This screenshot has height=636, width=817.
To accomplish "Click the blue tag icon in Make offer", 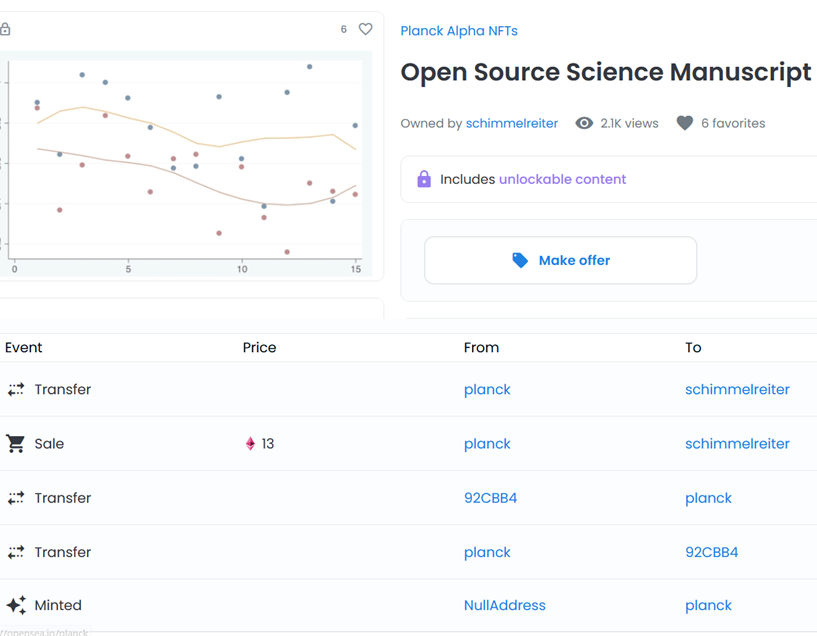I will [x=520, y=259].
